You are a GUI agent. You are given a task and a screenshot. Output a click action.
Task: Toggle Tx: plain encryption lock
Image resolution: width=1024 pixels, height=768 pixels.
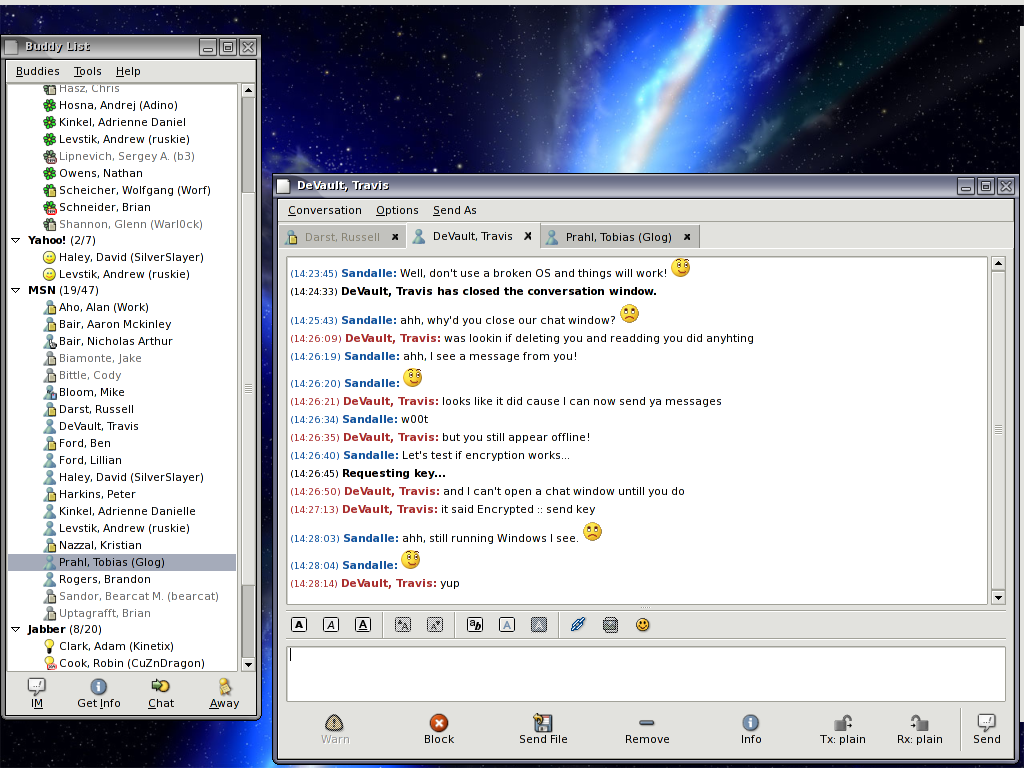click(842, 729)
